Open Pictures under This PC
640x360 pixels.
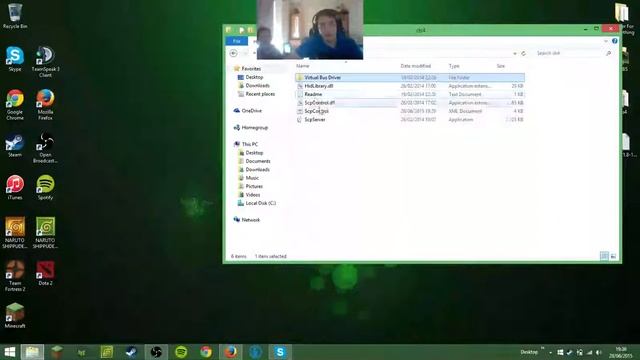(x=250, y=186)
